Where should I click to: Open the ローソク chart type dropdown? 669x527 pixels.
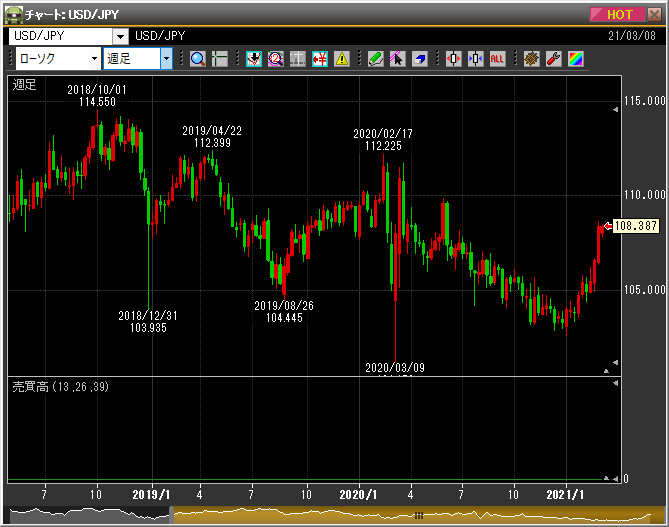click(94, 59)
